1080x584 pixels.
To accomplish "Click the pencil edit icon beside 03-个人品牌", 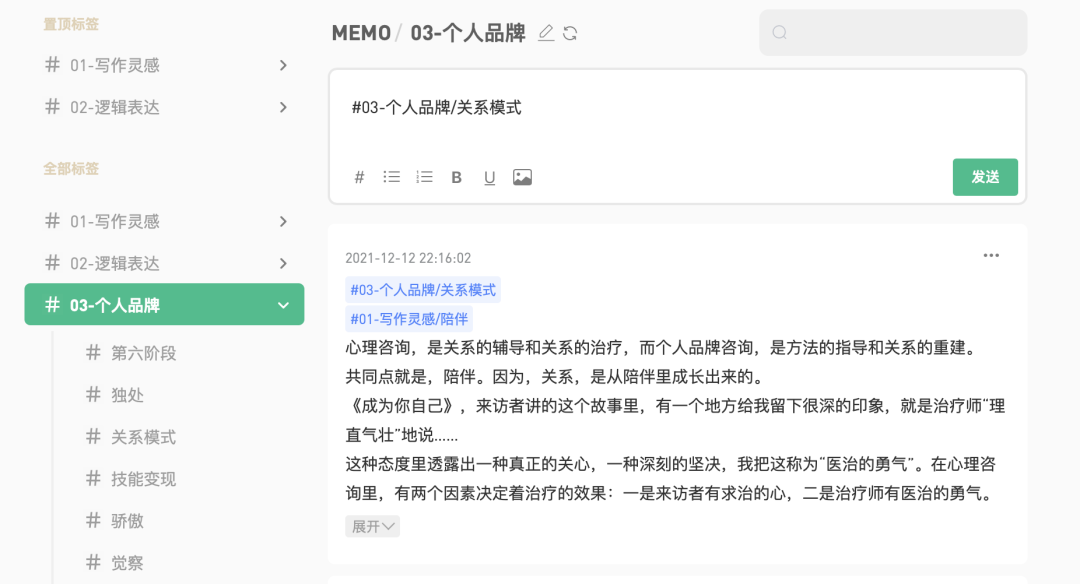I will [546, 32].
